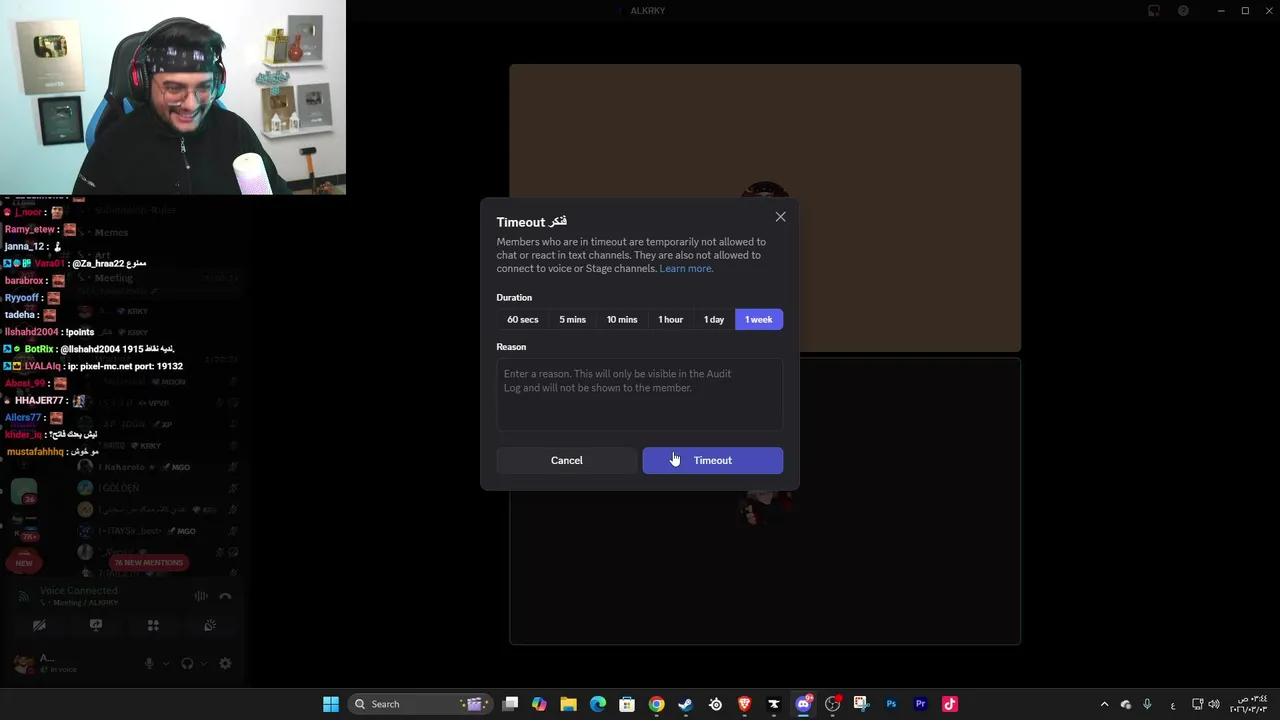Click the 'In voice' status text
This screenshot has width=1280, height=720.
[x=62, y=670]
